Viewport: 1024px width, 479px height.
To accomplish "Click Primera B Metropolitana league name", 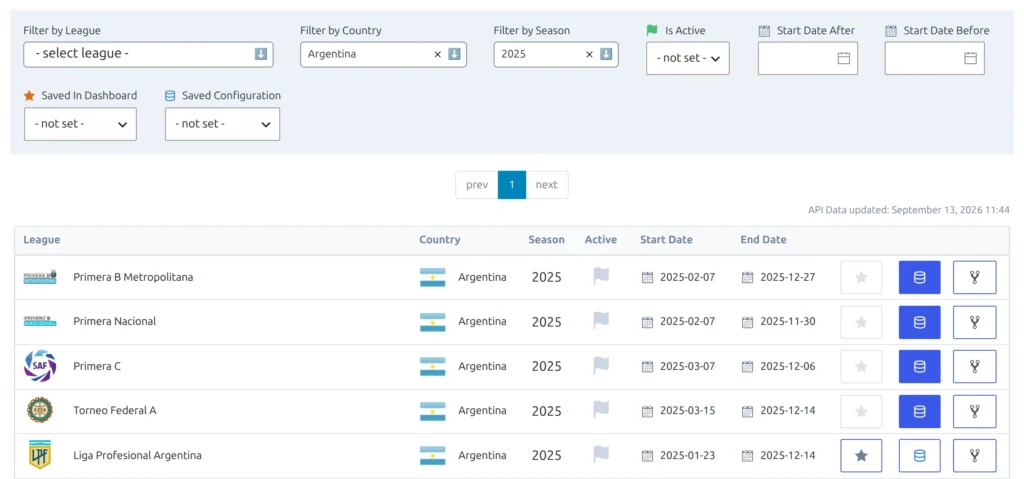I will pos(133,277).
